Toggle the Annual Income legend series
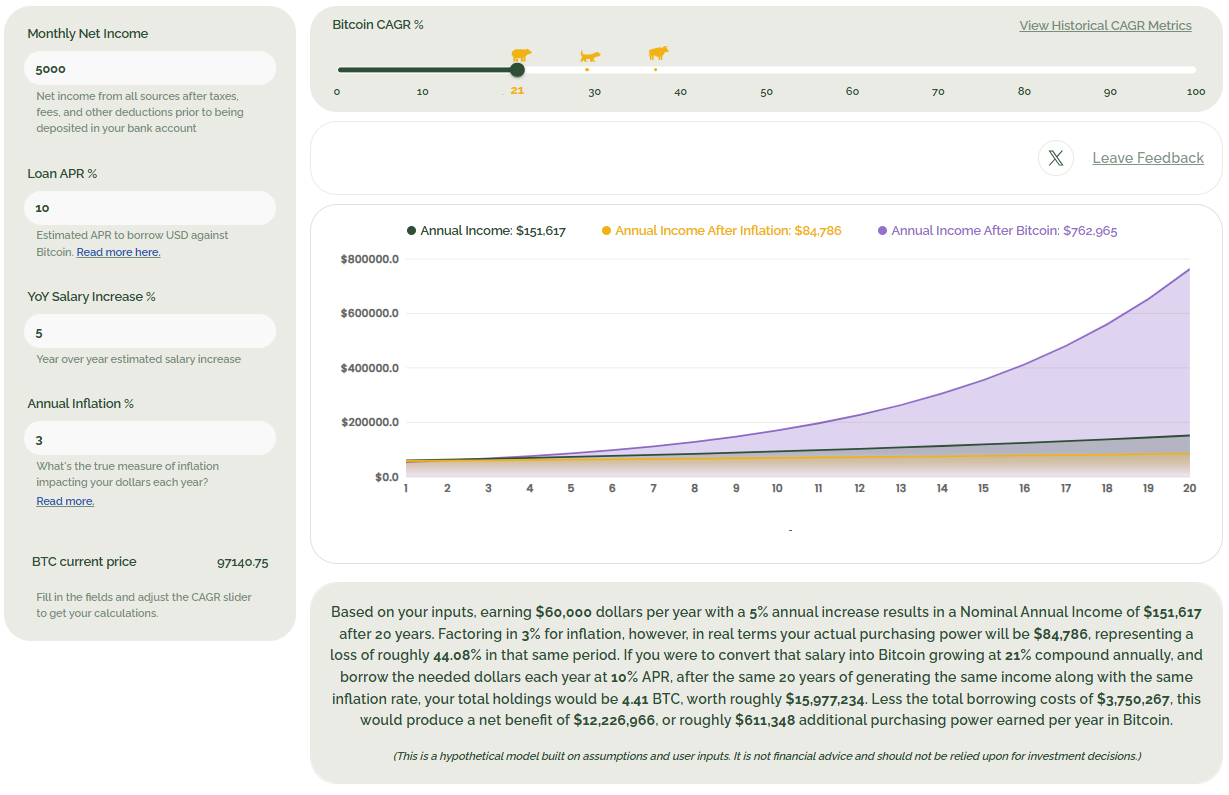The height and width of the screenshot is (795, 1229). tap(486, 231)
